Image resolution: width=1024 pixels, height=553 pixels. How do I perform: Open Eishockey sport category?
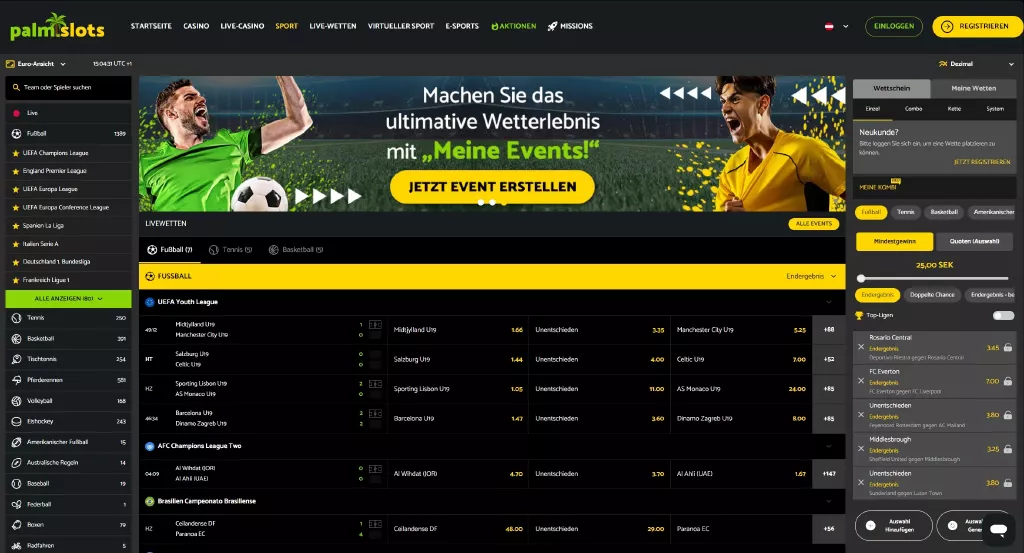click(68, 422)
